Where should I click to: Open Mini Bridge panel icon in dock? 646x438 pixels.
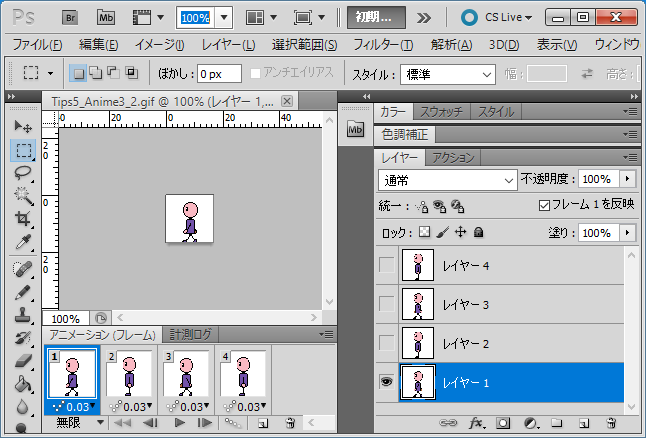click(x=355, y=130)
